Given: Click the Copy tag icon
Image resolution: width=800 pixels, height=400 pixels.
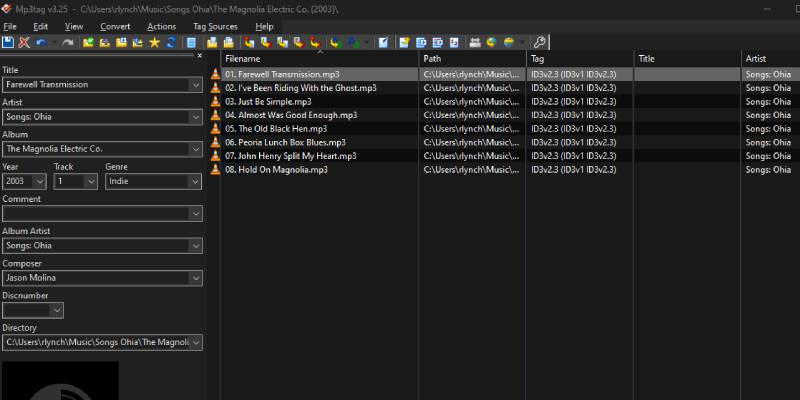Looking at the screenshot, I should pos(212,42).
